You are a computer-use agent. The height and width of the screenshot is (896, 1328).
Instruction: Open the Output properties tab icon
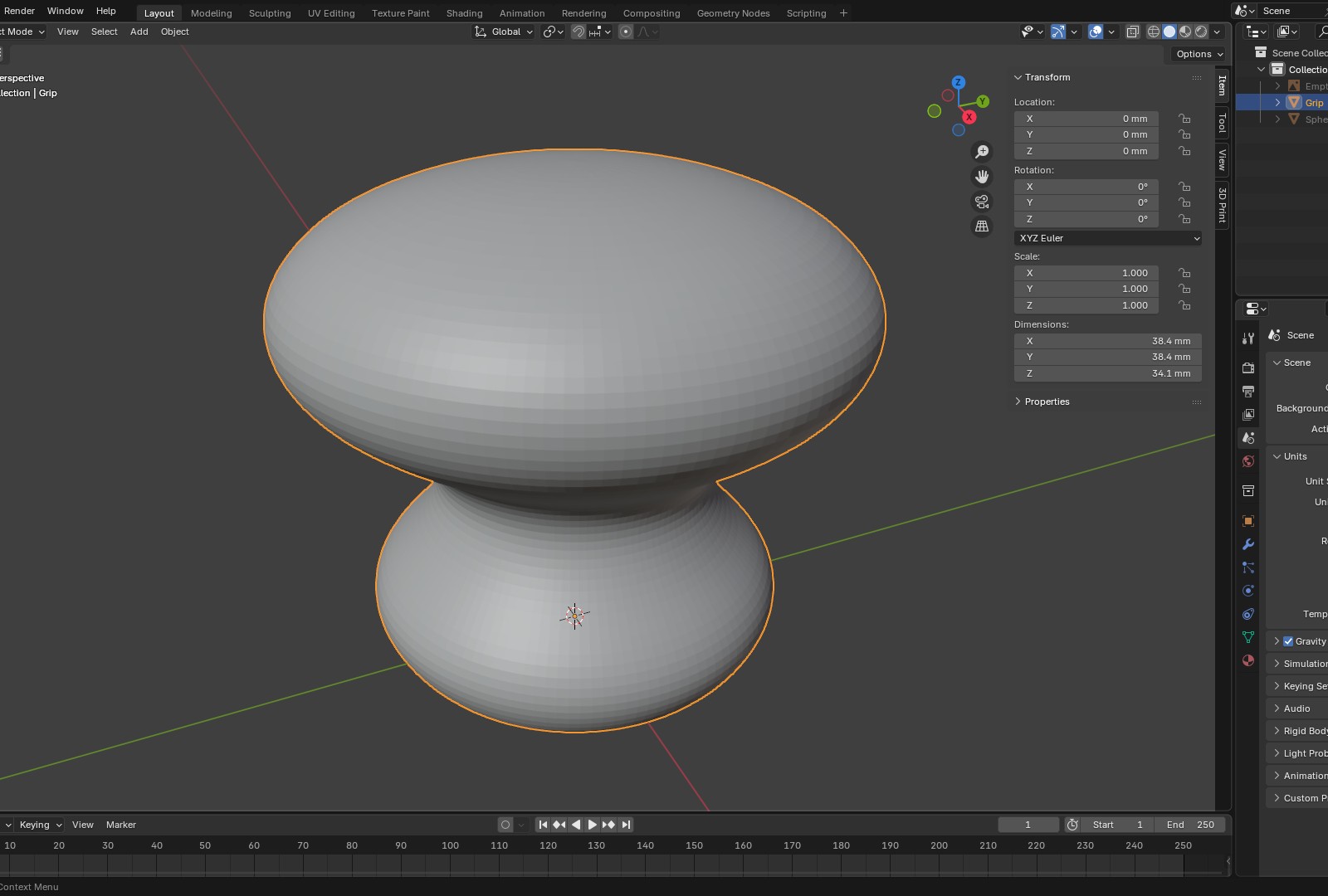tap(1248, 391)
